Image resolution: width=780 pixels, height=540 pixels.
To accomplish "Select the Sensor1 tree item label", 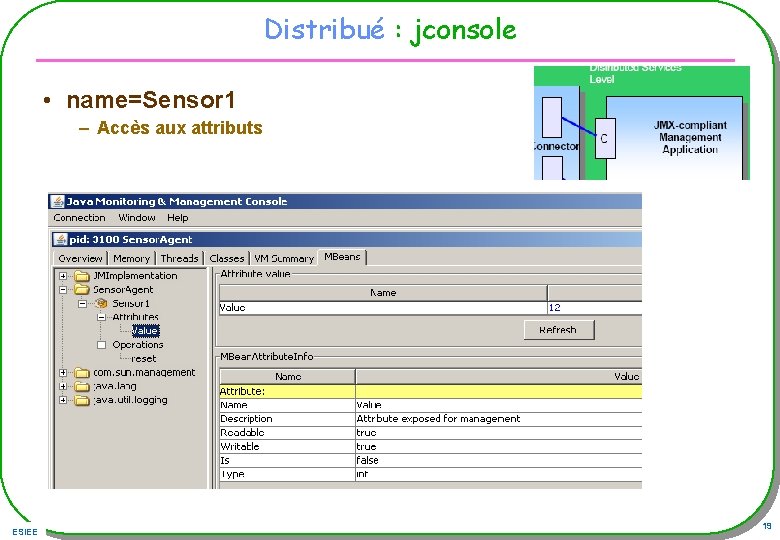I will pos(131,303).
